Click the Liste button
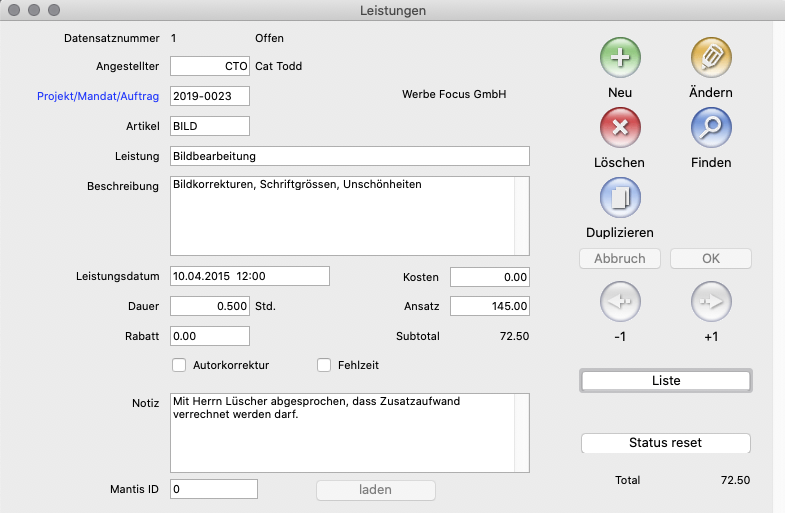Viewport: 785px width, 513px height. tap(666, 381)
